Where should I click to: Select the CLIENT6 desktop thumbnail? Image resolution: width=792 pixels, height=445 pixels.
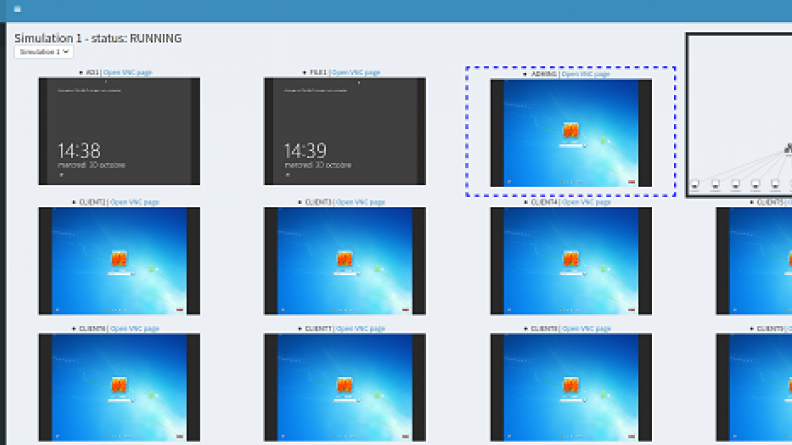(x=119, y=387)
